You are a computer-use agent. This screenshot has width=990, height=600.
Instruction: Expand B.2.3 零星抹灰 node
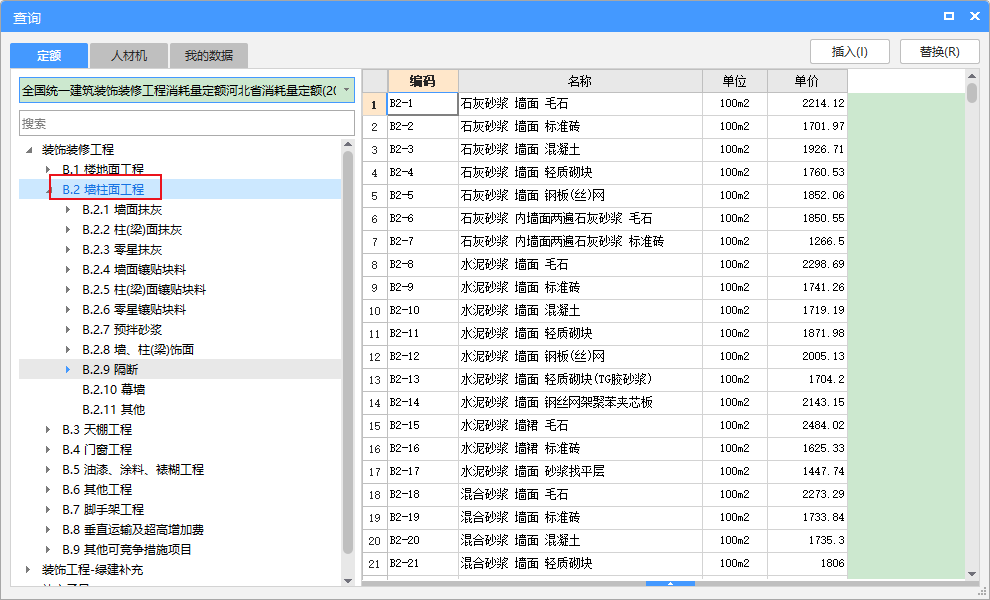coord(68,249)
